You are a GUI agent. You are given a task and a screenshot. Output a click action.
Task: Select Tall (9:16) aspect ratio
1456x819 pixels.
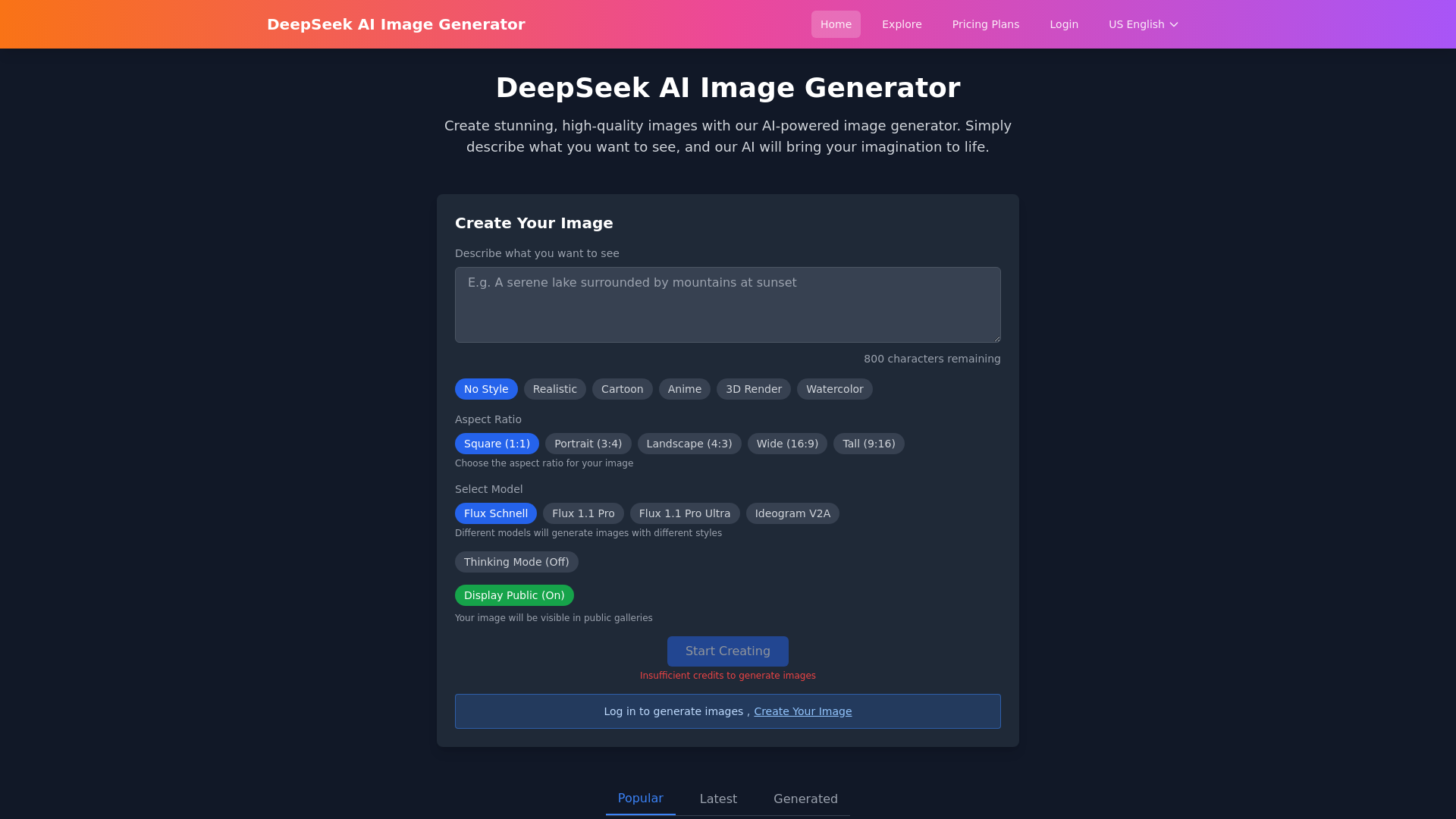click(x=868, y=444)
